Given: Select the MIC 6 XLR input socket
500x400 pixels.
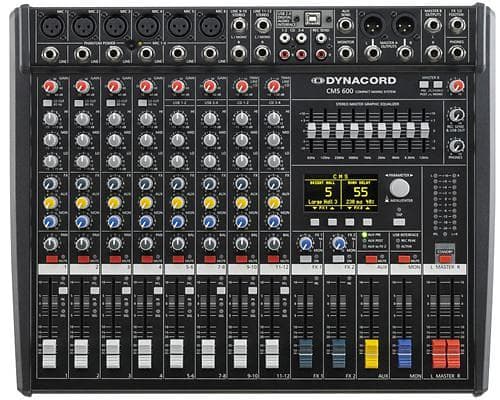Looking at the screenshot, I should click(211, 26).
